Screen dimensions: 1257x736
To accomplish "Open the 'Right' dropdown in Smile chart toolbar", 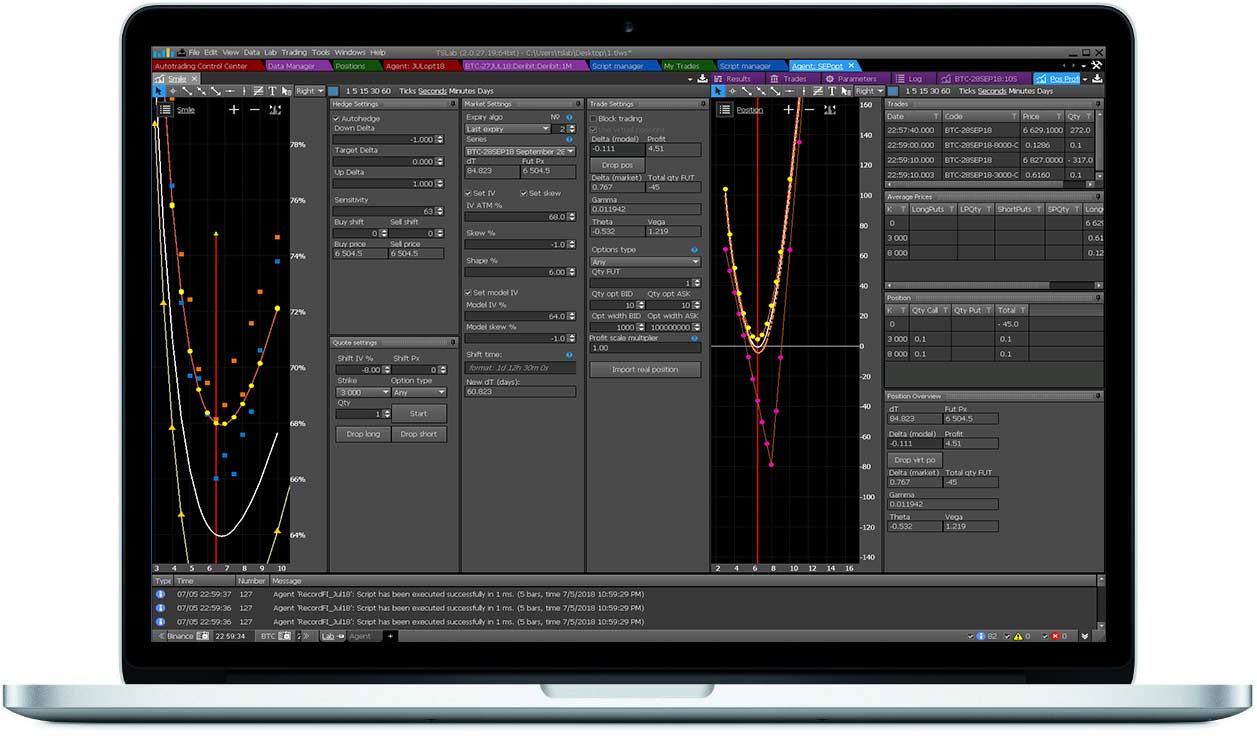I will 309,91.
